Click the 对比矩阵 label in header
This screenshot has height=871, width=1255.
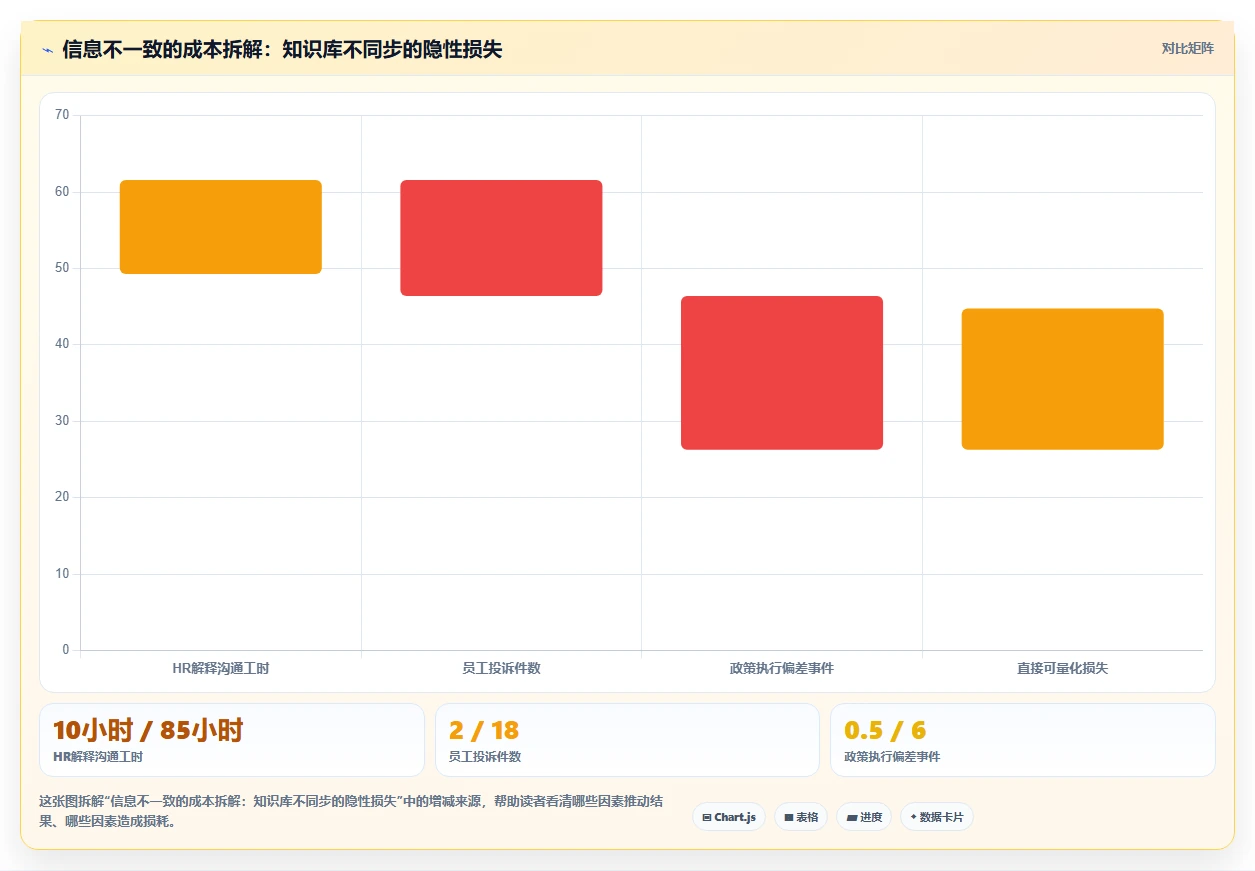click(1187, 48)
